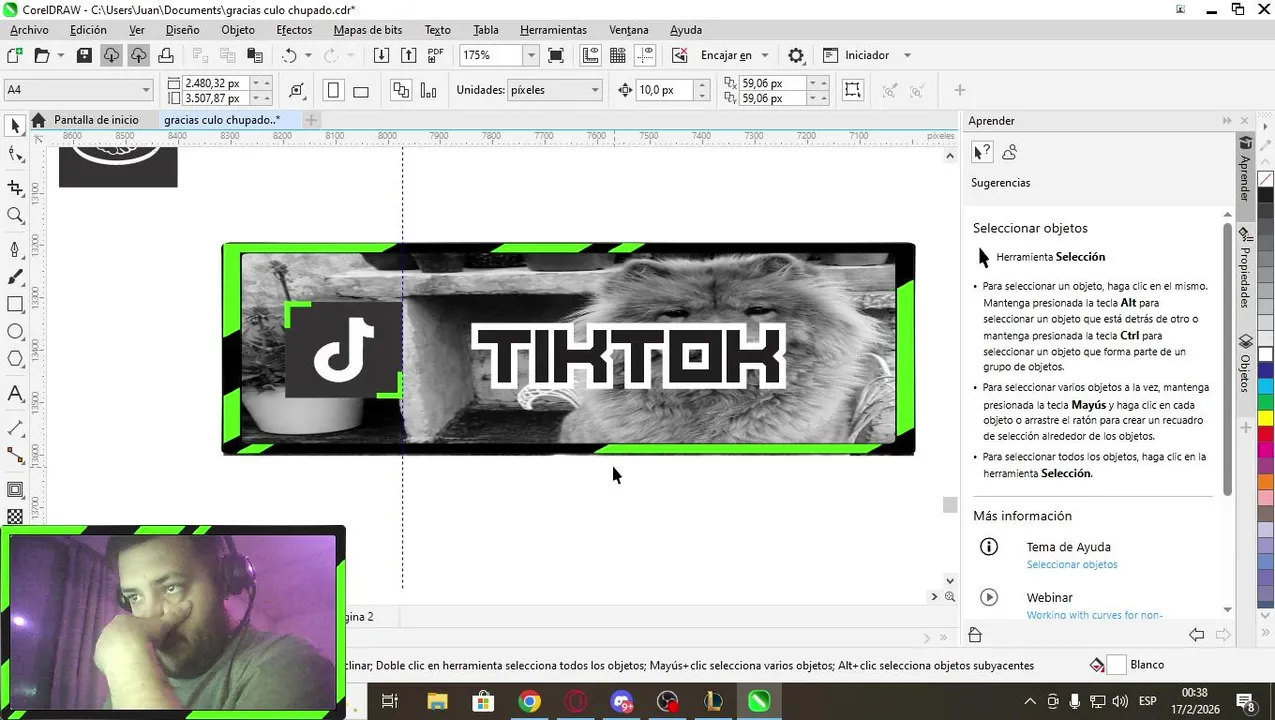Click the no-color swatch in palette
1275x720 pixels.
1266,179
